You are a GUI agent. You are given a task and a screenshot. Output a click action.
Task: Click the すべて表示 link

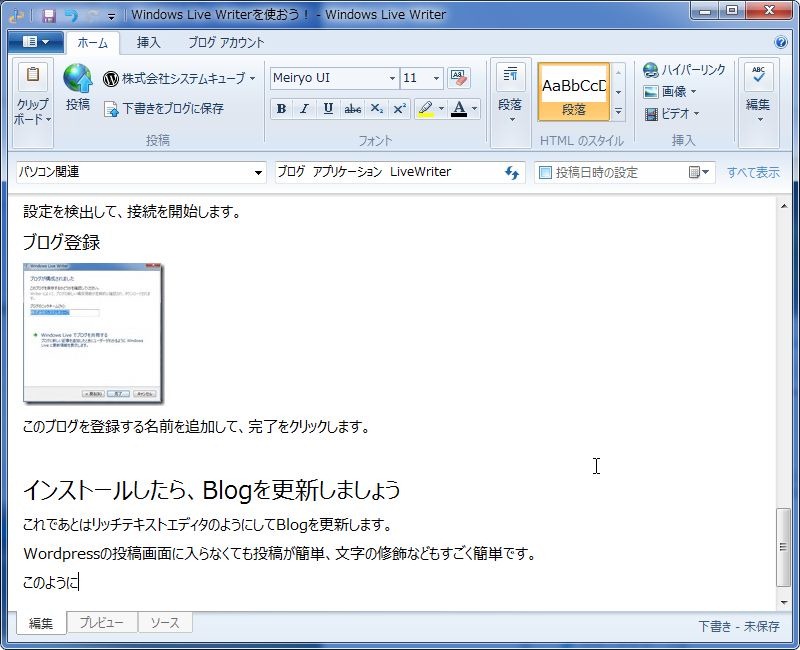[753, 172]
